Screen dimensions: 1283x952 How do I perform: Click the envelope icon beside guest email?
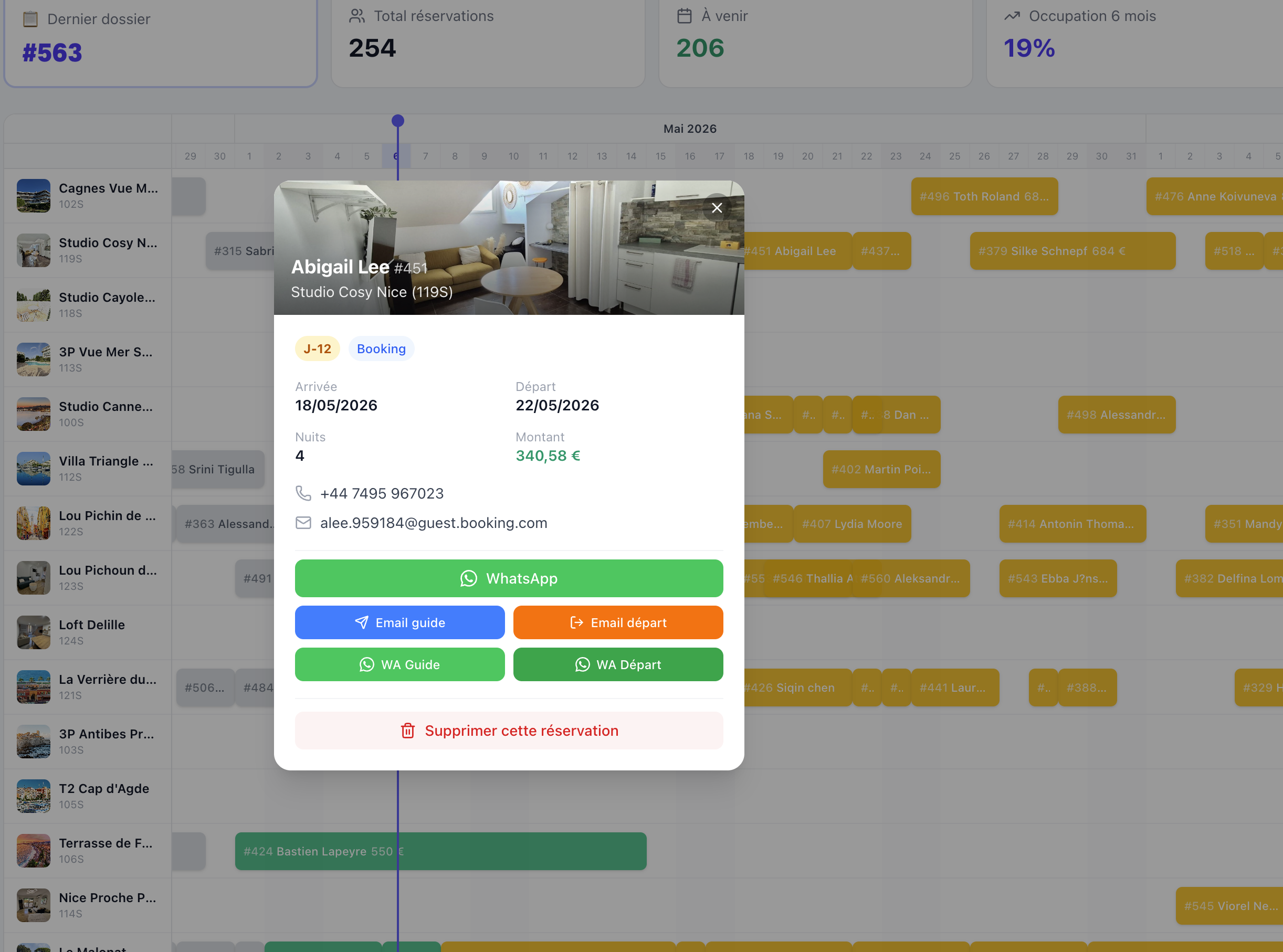303,523
